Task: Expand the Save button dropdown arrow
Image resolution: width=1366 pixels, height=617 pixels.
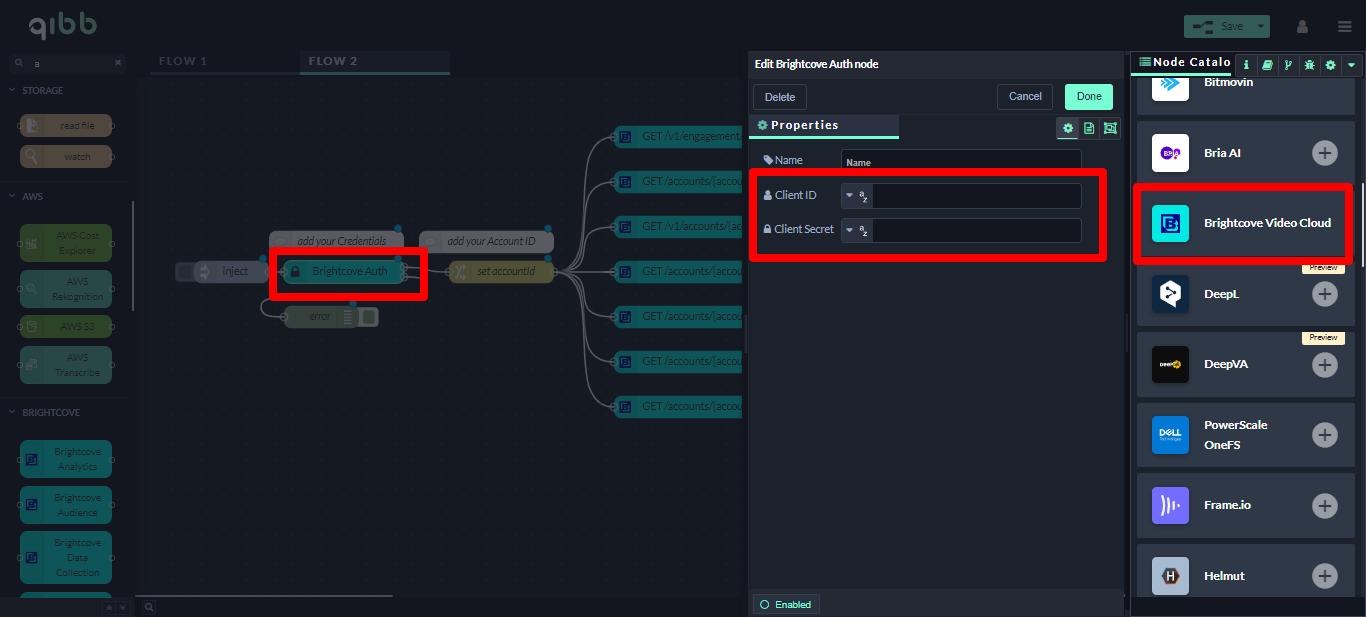Action: pyautogui.click(x=1261, y=26)
